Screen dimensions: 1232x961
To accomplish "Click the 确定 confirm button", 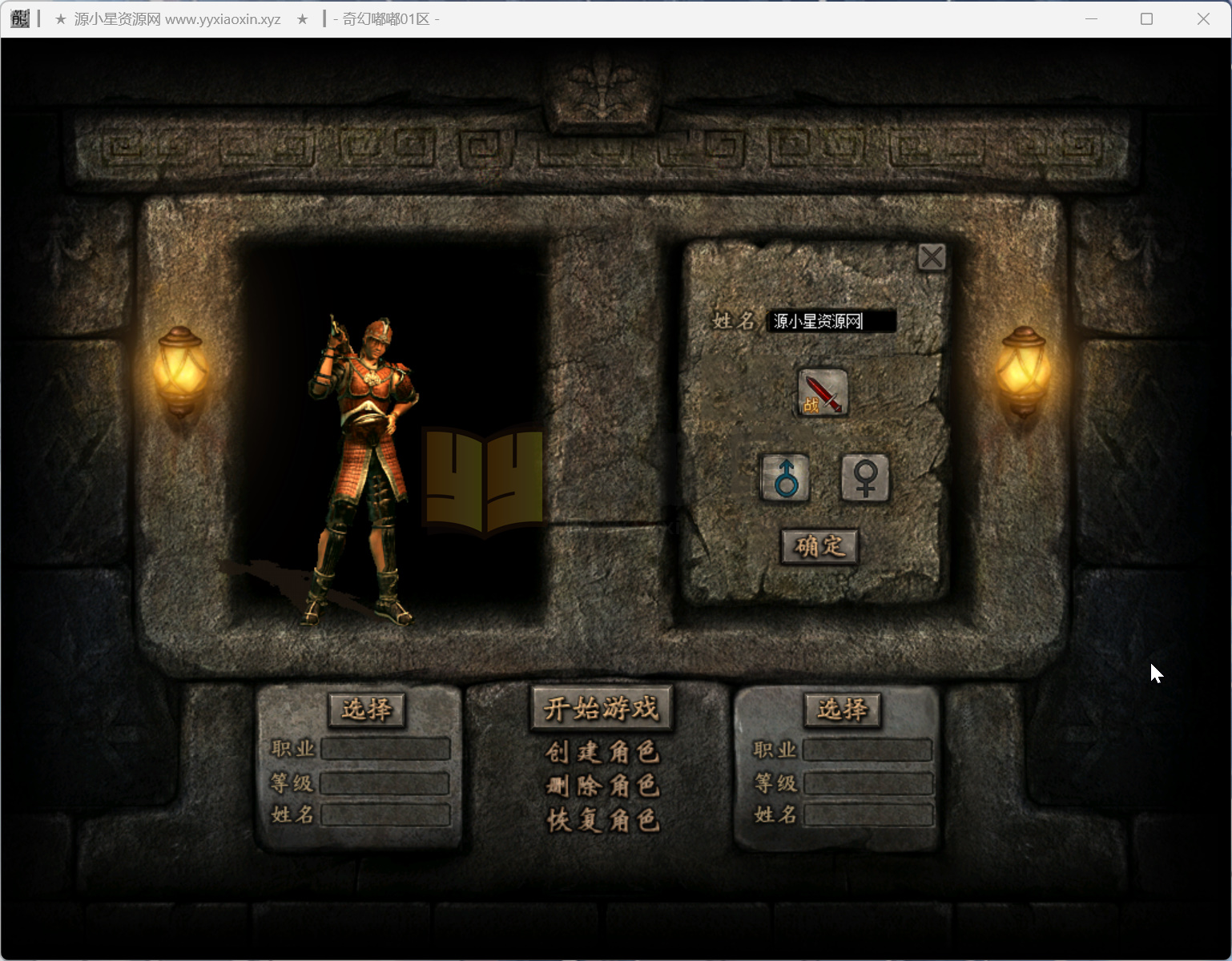I will pos(819,547).
